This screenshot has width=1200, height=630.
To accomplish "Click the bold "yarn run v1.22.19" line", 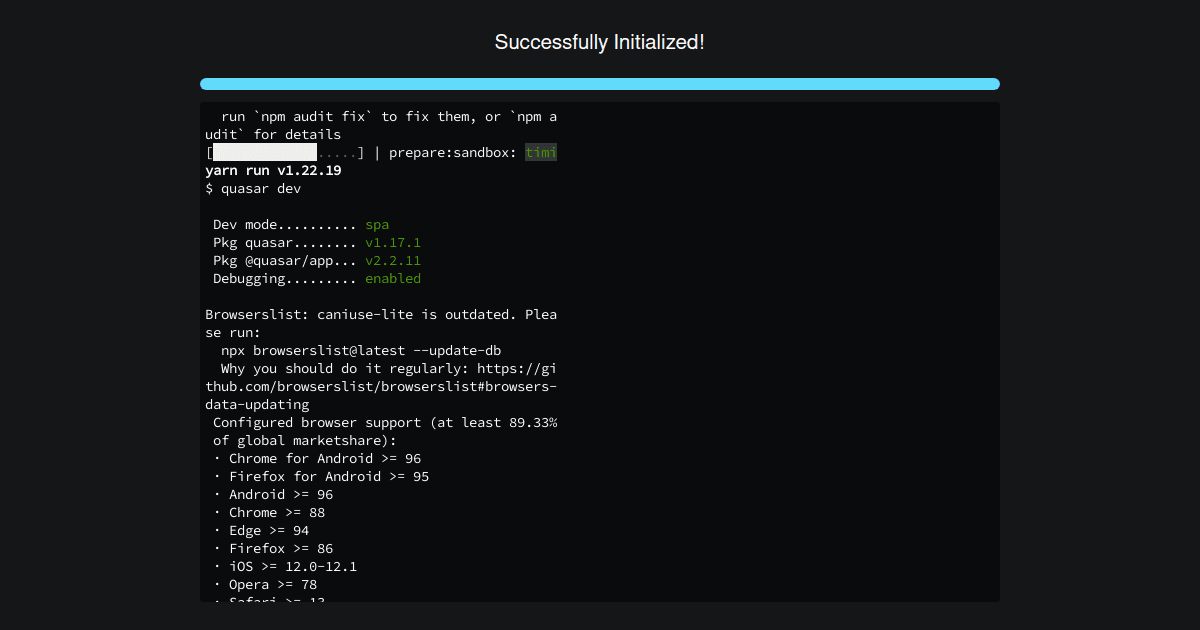I will tap(273, 170).
